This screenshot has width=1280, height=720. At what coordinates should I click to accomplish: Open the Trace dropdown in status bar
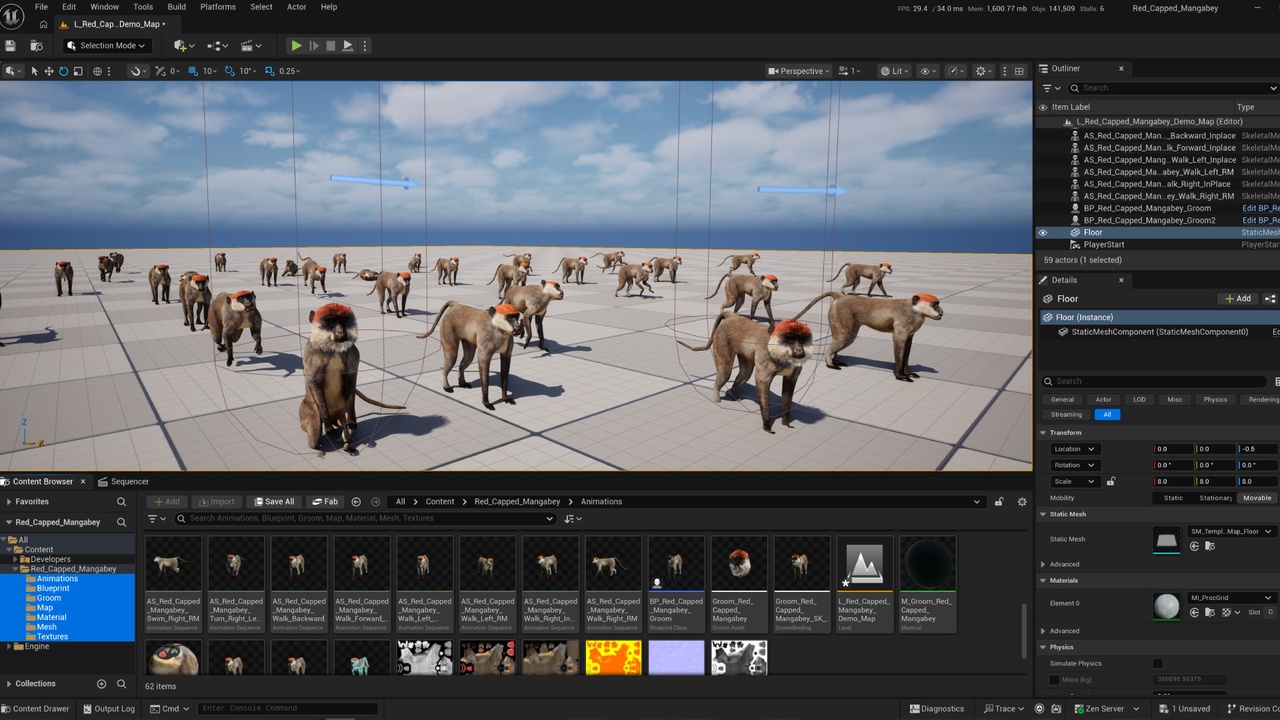[1004, 708]
